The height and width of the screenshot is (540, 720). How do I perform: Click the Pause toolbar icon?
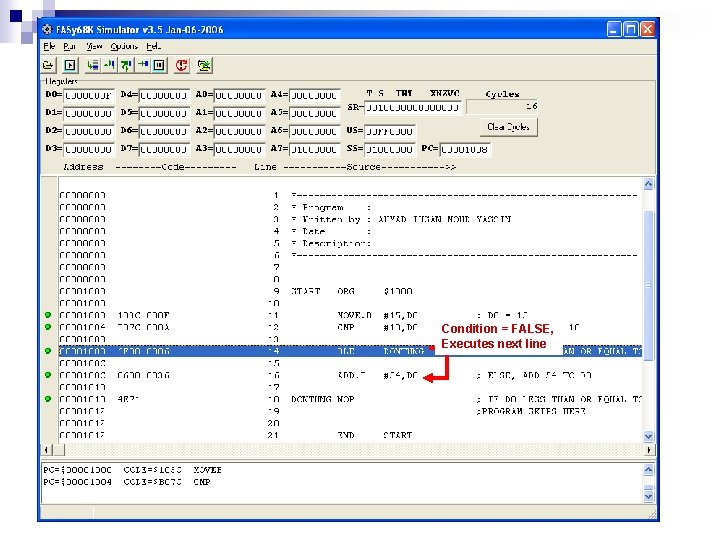(x=159, y=65)
